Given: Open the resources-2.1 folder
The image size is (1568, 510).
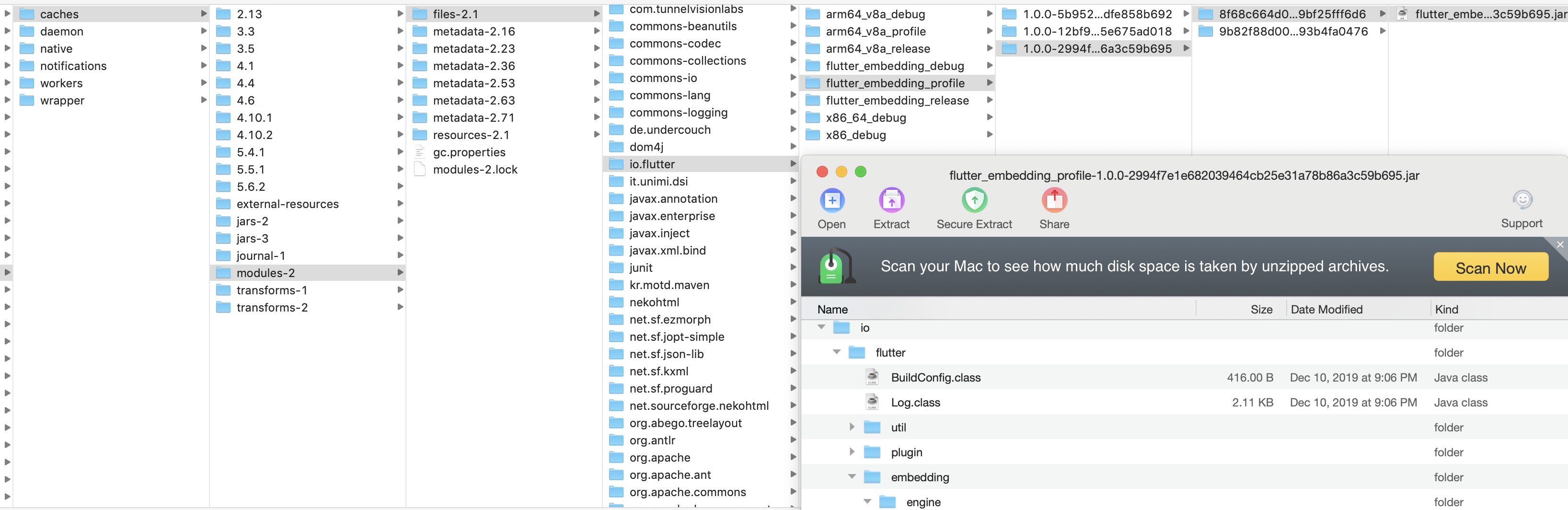Looking at the screenshot, I should [x=504, y=135].
